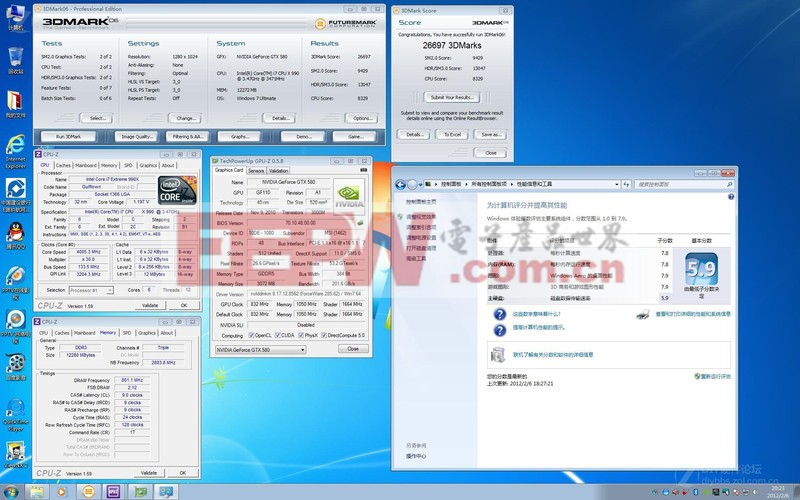Click the Control Panel Home sidebar link
This screenshot has width=800, height=500.
421,202
